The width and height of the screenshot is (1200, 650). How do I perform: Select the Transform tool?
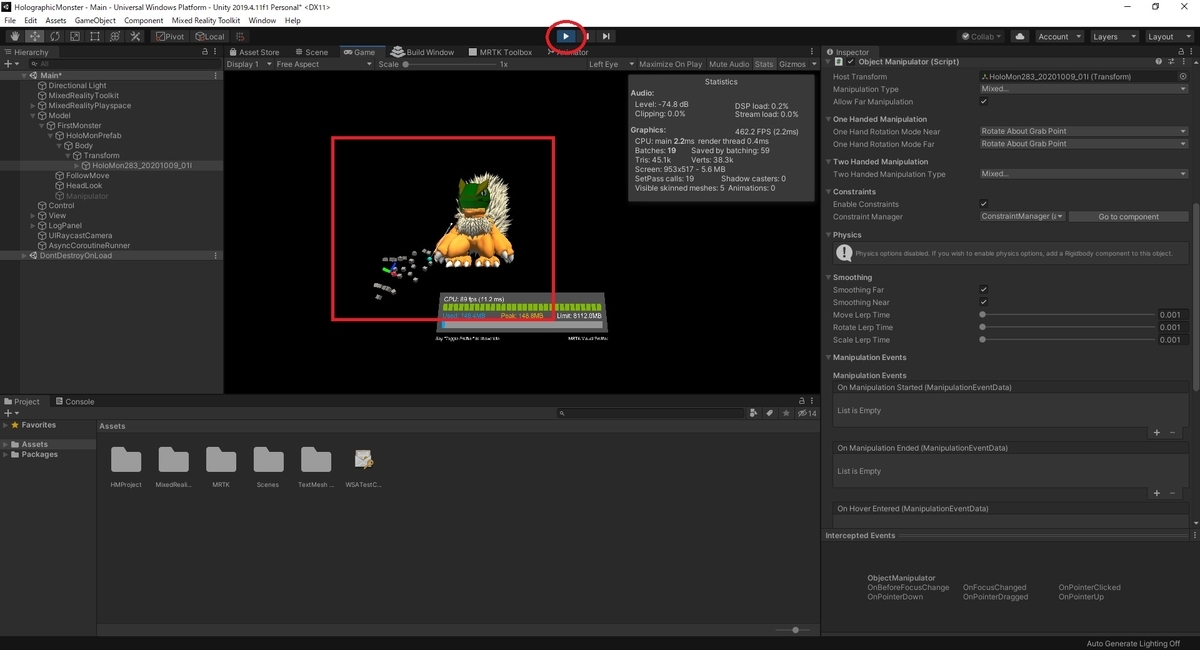(x=115, y=36)
